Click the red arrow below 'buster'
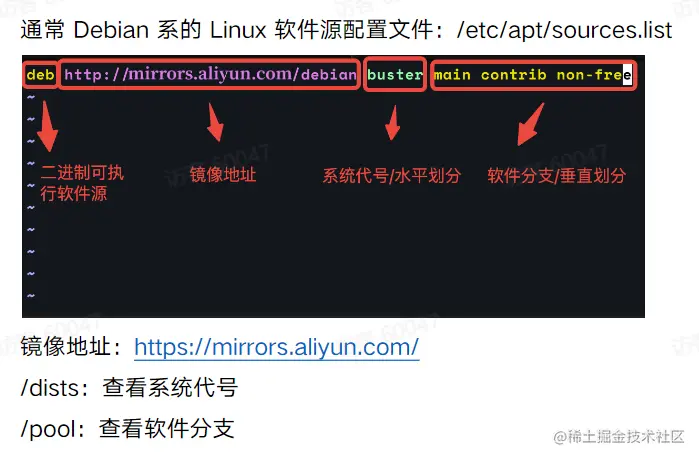Screen dimensions: 699x459 [x=393, y=123]
